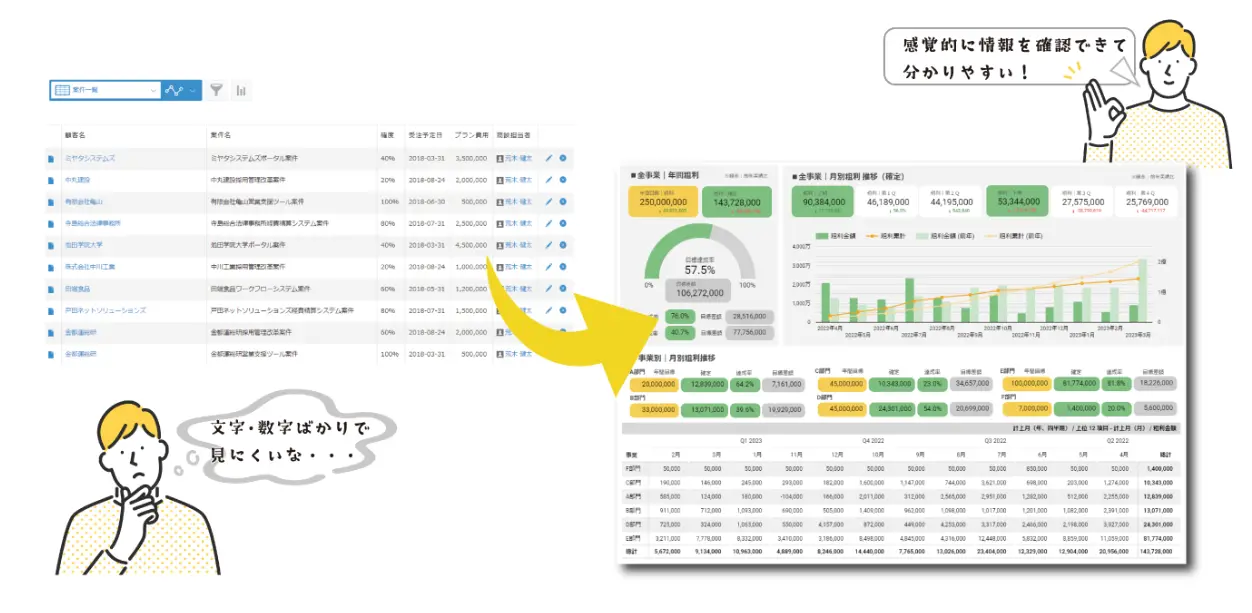Switch to the line graph view button
The width and height of the screenshot is (1252, 613).
pos(174,90)
